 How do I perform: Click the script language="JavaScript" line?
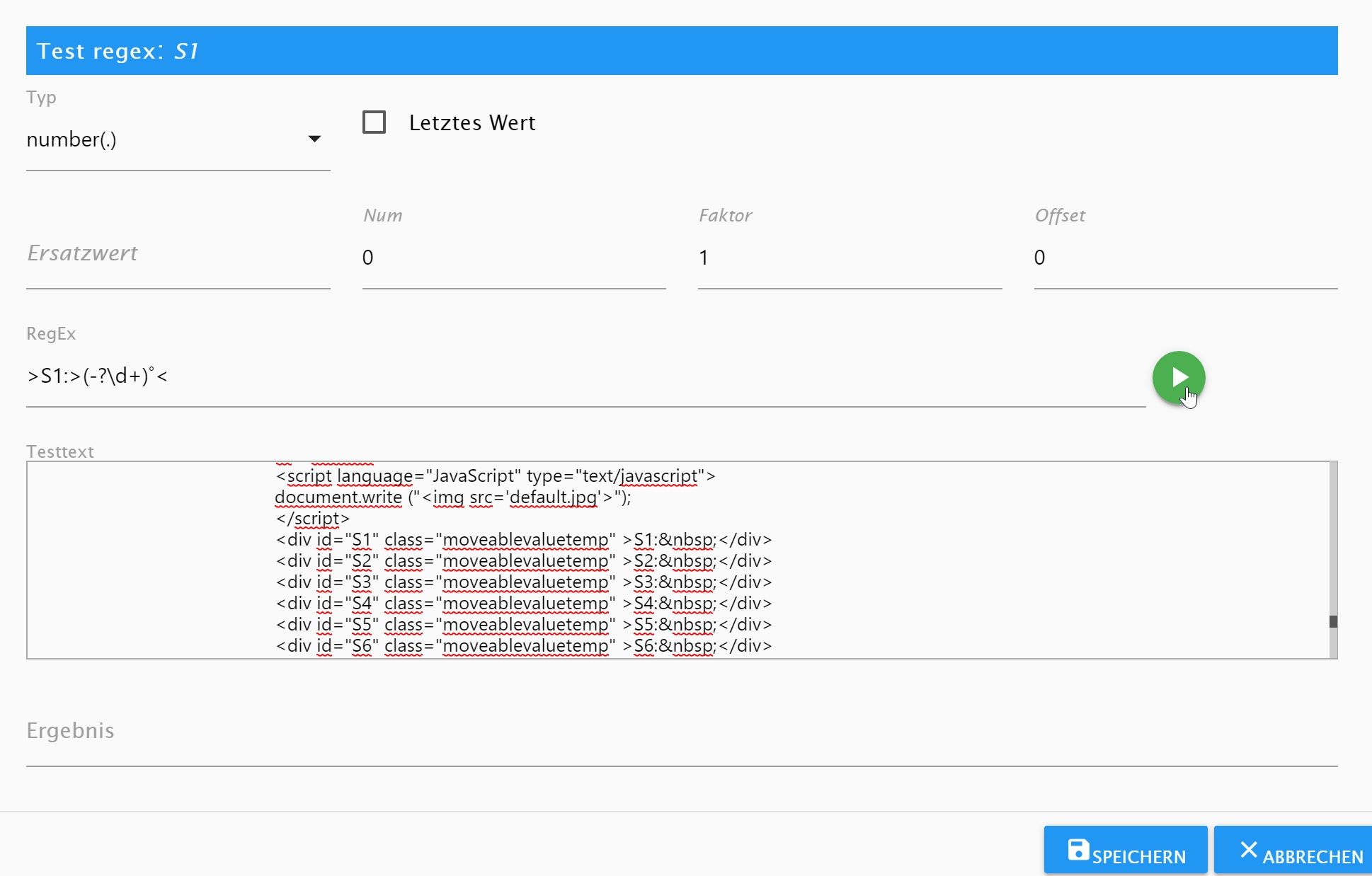[496, 476]
